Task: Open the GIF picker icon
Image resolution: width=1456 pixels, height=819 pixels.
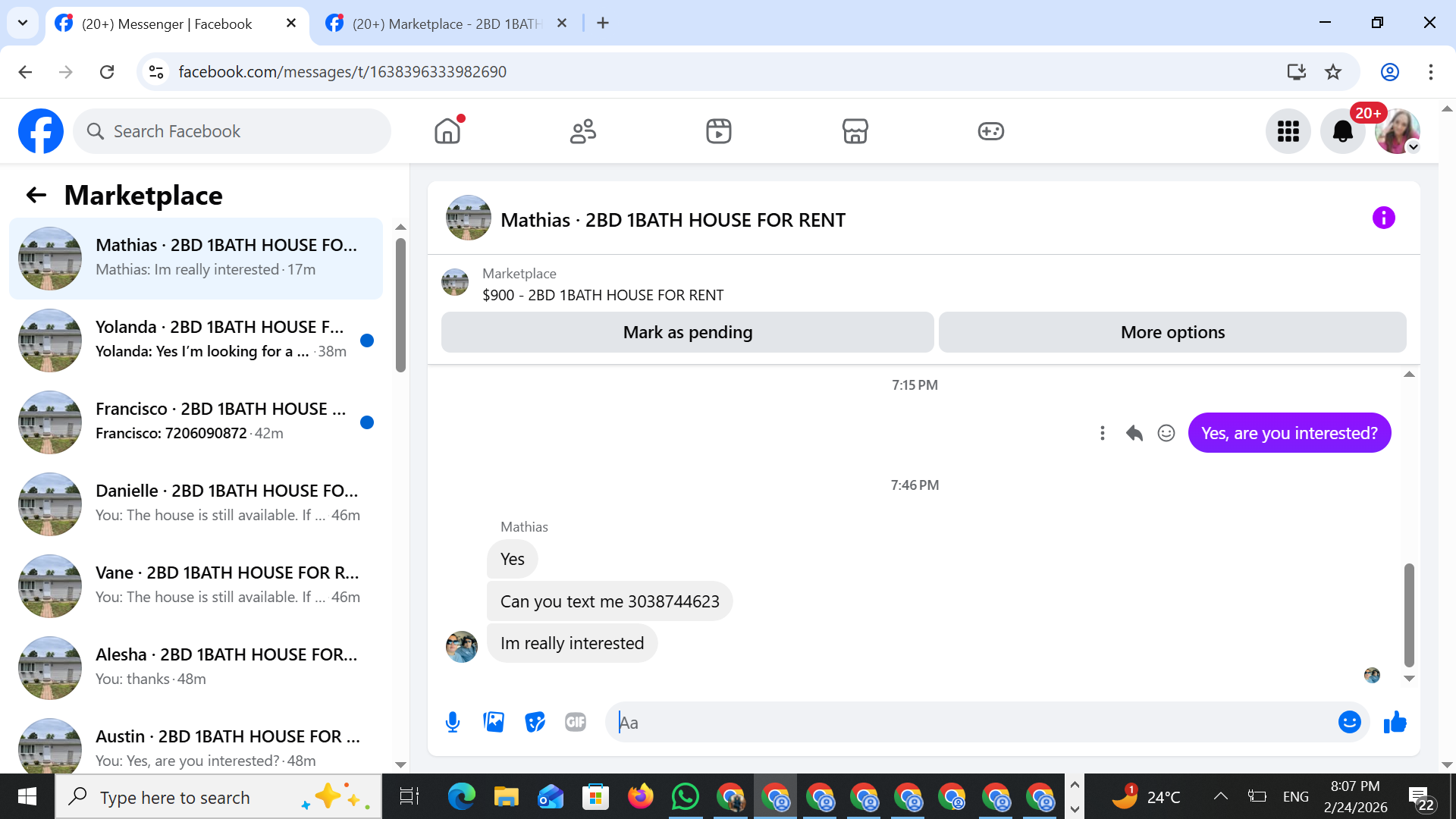Action: tap(576, 722)
